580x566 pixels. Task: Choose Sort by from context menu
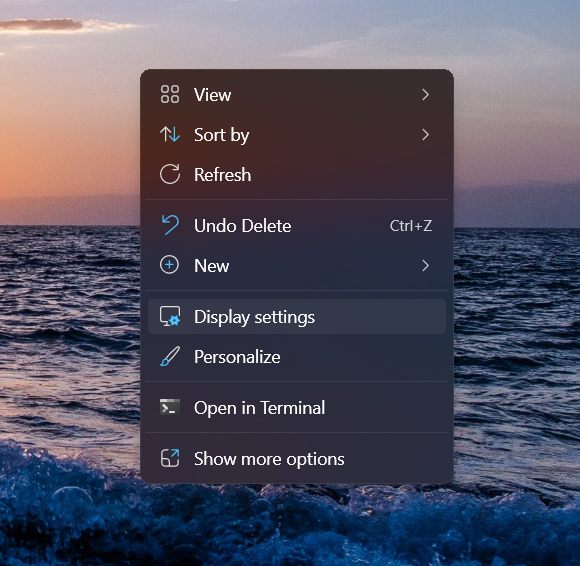pyautogui.click(x=297, y=135)
